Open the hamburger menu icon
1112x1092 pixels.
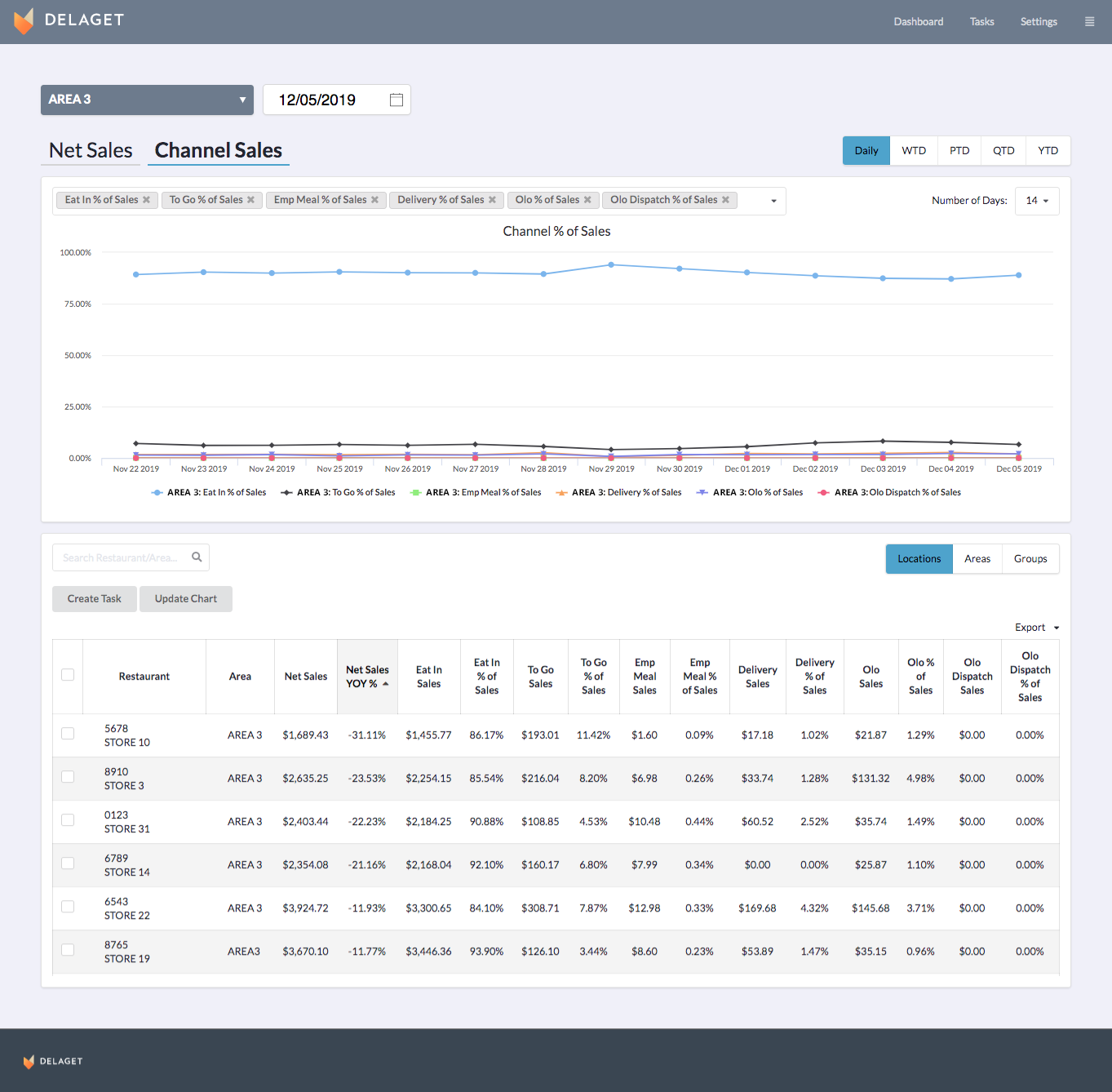pyautogui.click(x=1089, y=22)
